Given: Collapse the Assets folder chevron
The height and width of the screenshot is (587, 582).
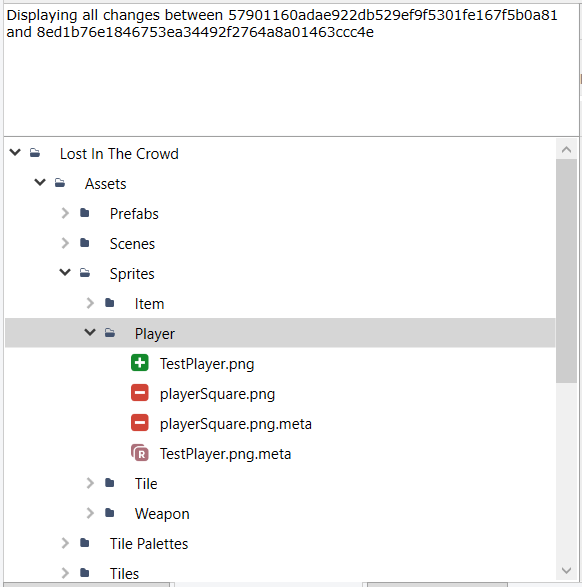Looking at the screenshot, I should [40, 182].
